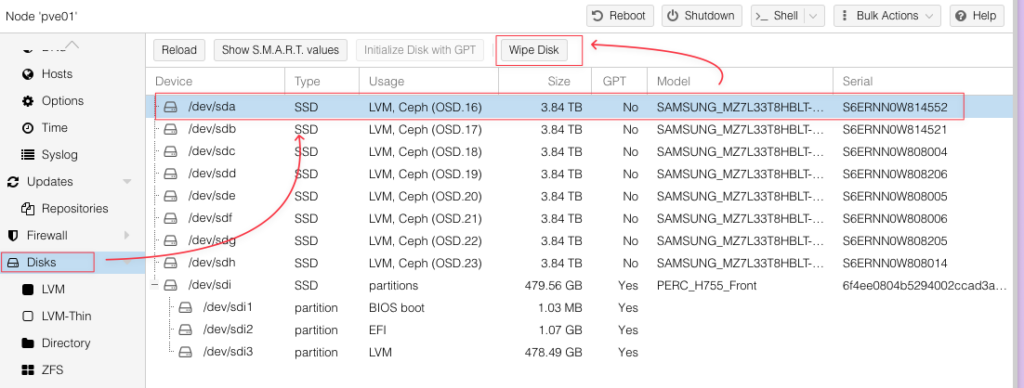This screenshot has height=388, width=1024.
Task: Open Options in the sidebar
Action: (62, 101)
